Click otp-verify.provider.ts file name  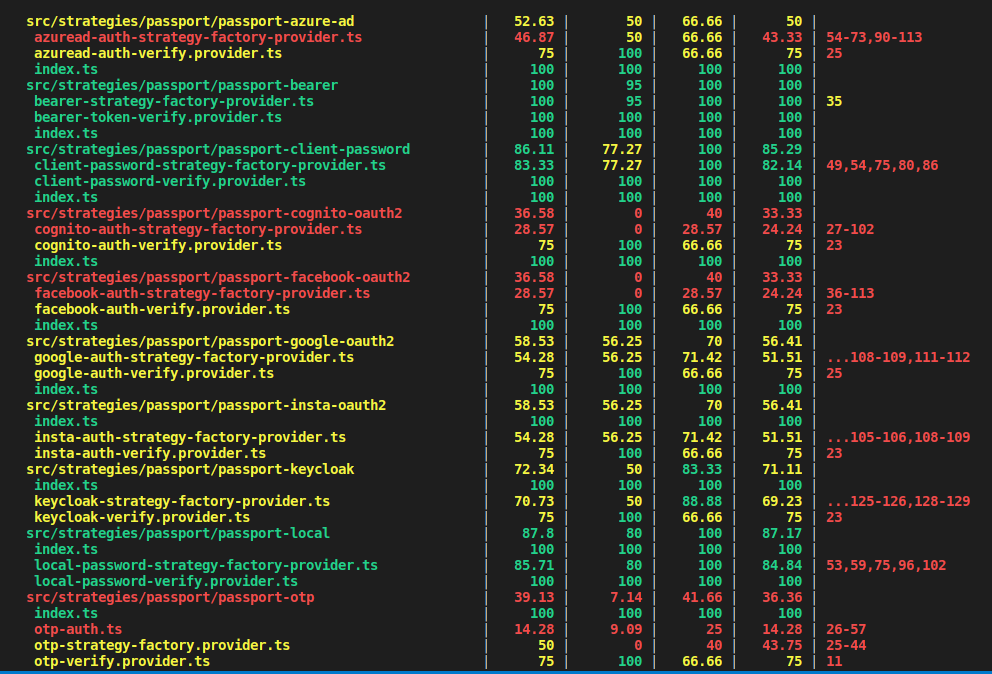pos(122,661)
